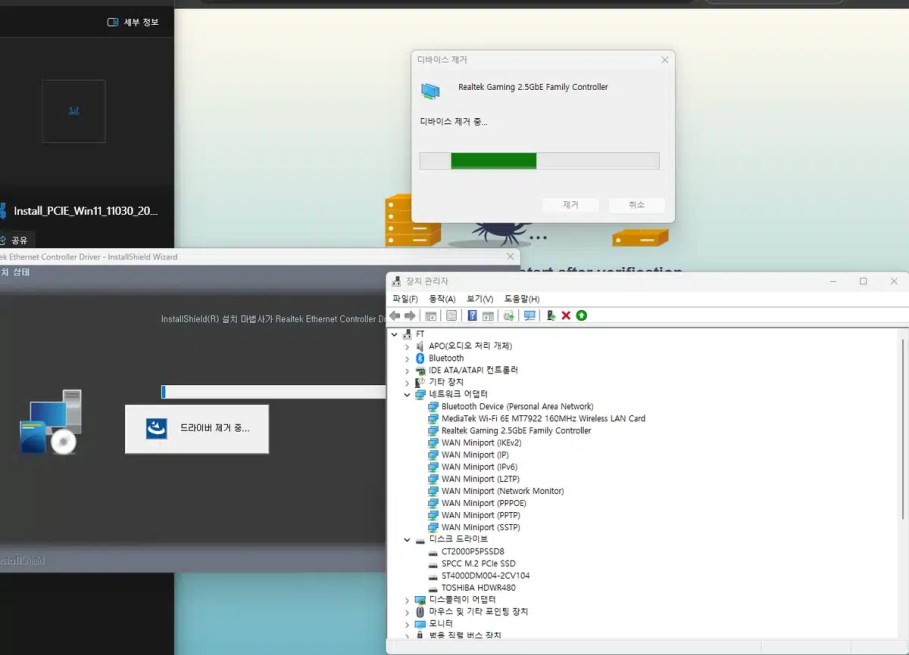Click Device Manager title bar icon
909x655 pixels.
pyautogui.click(x=397, y=281)
